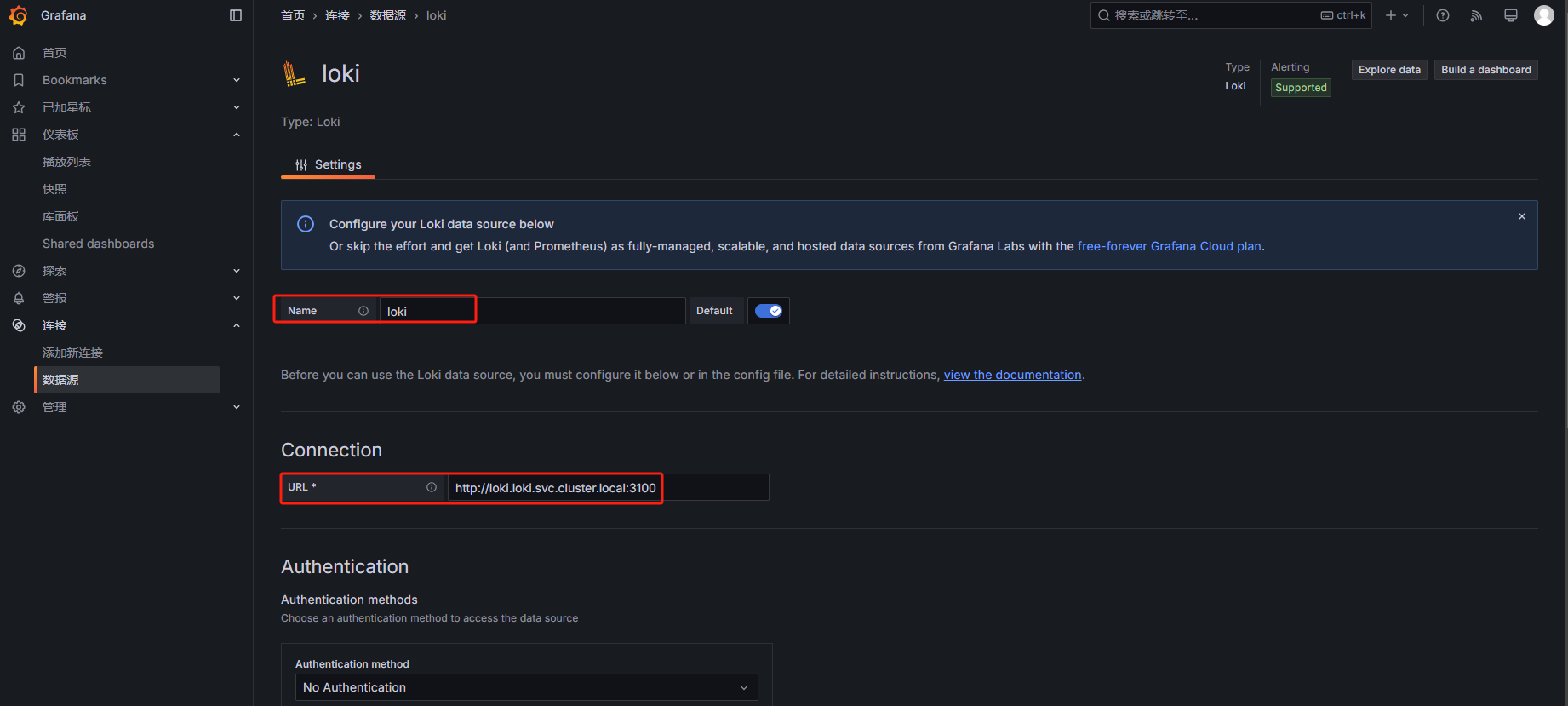Open 库面板 in the sidebar

point(60,216)
